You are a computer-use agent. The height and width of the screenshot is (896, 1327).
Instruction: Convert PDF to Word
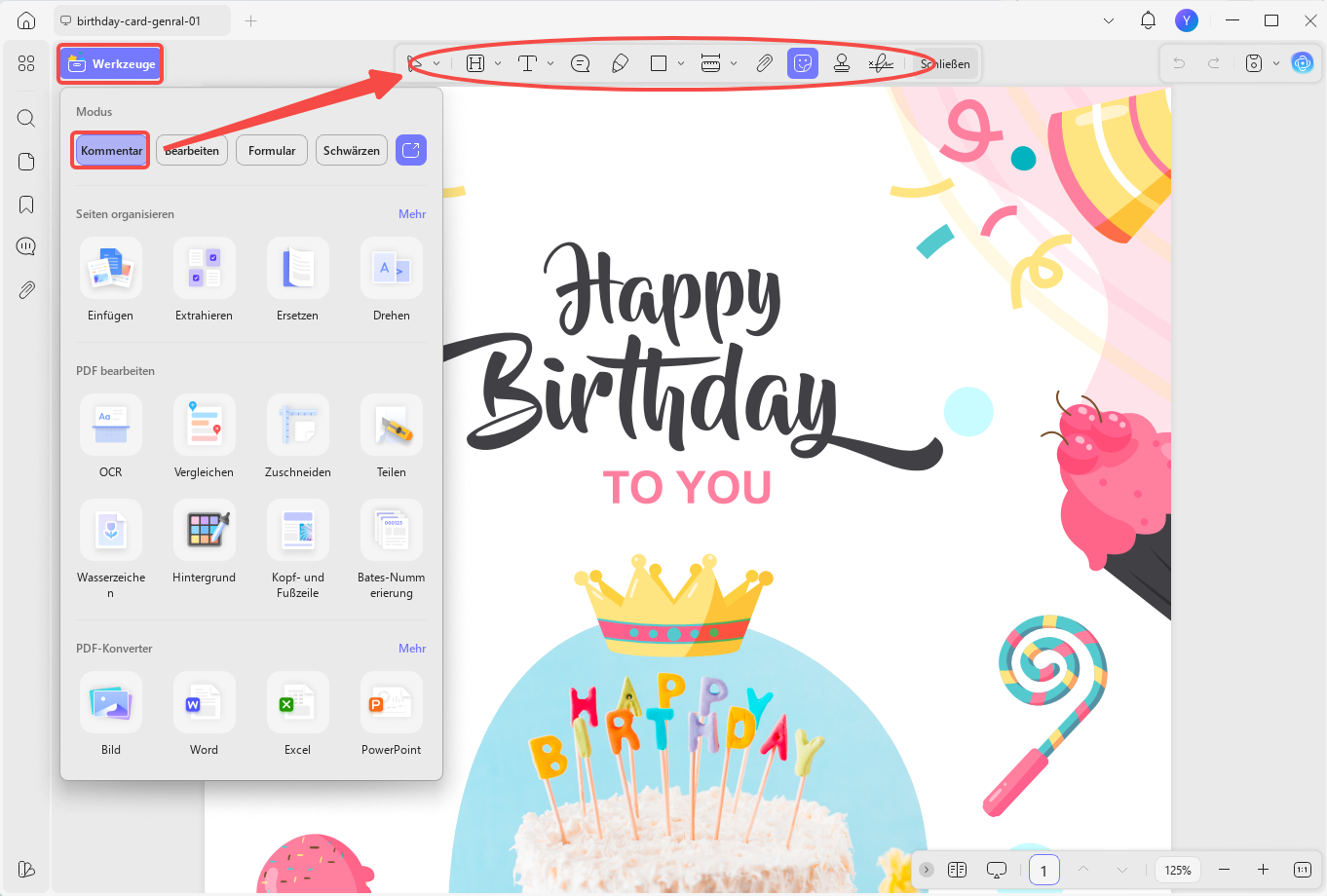[x=205, y=714]
